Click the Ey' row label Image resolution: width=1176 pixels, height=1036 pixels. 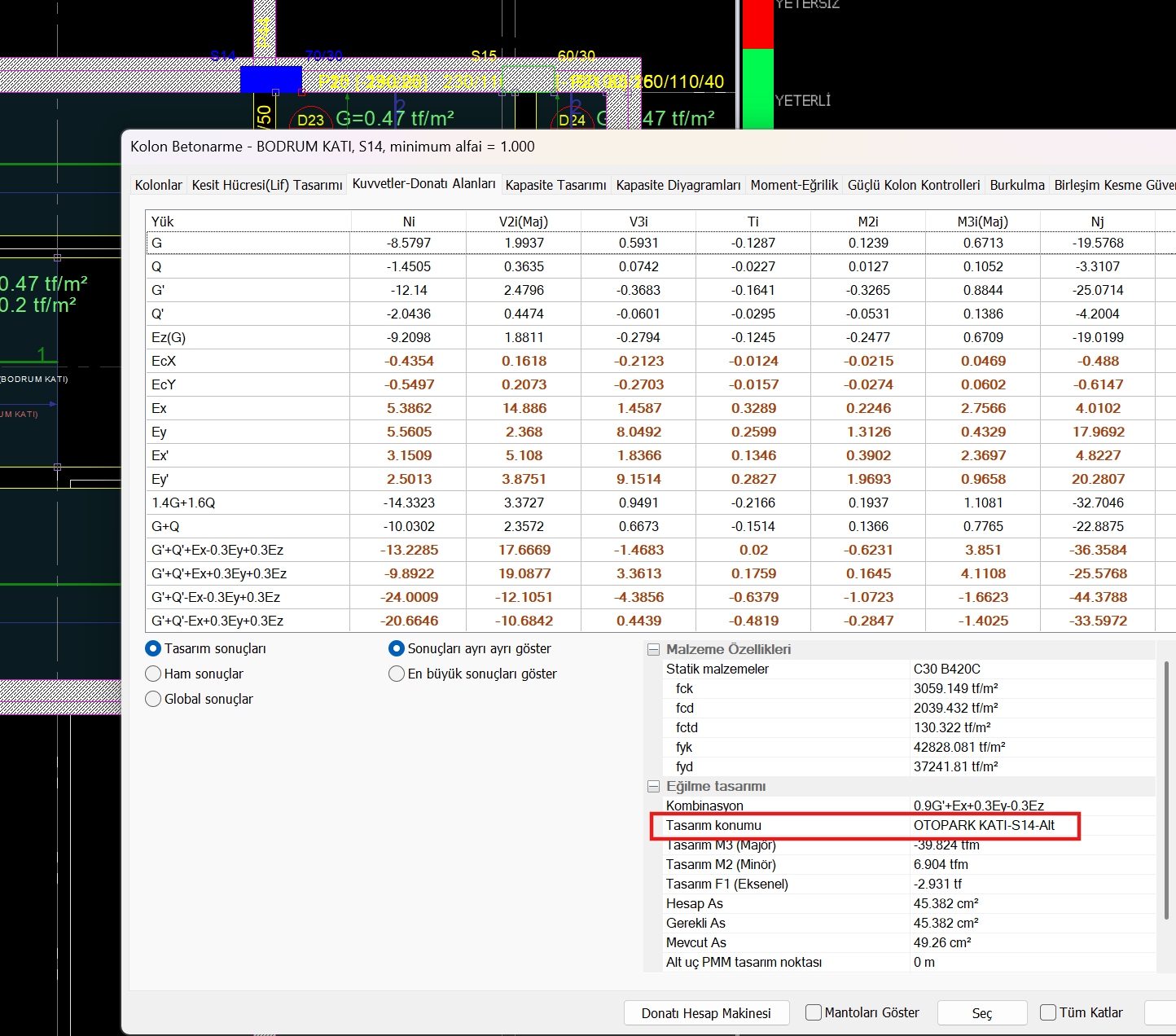point(160,479)
